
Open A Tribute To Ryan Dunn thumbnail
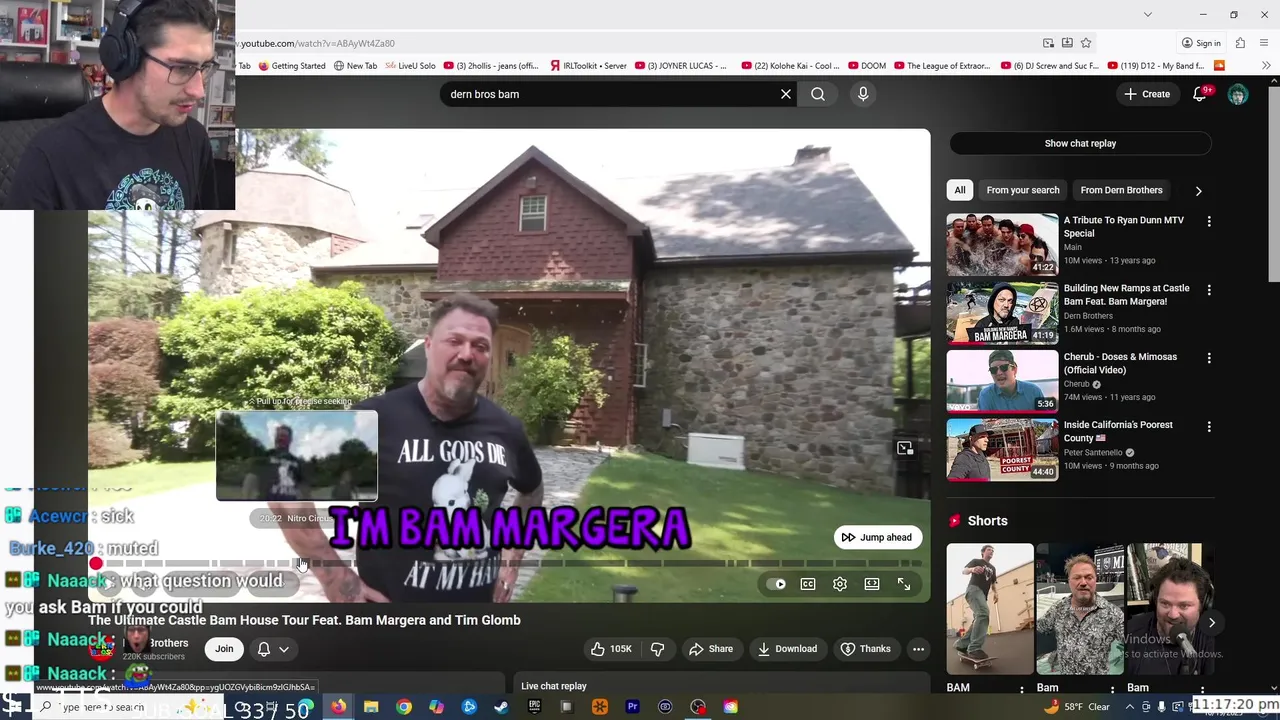coord(1002,245)
